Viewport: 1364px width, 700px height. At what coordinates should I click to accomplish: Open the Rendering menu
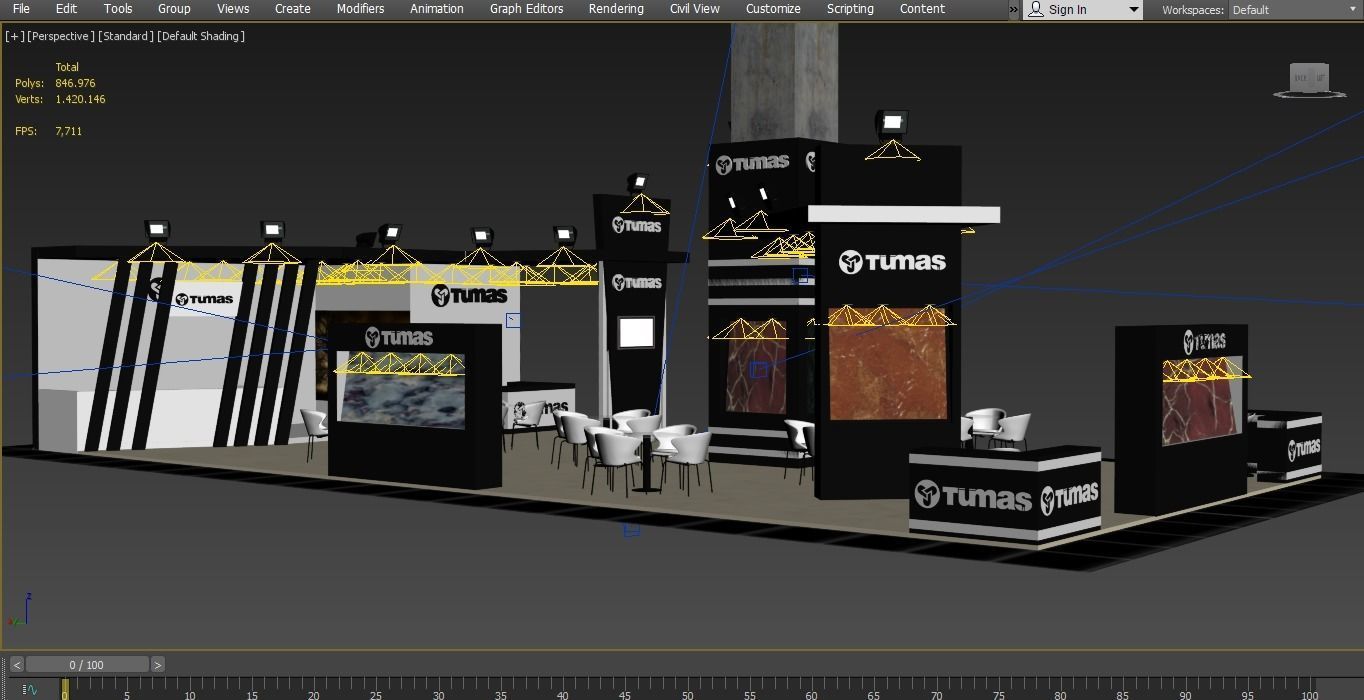616,8
